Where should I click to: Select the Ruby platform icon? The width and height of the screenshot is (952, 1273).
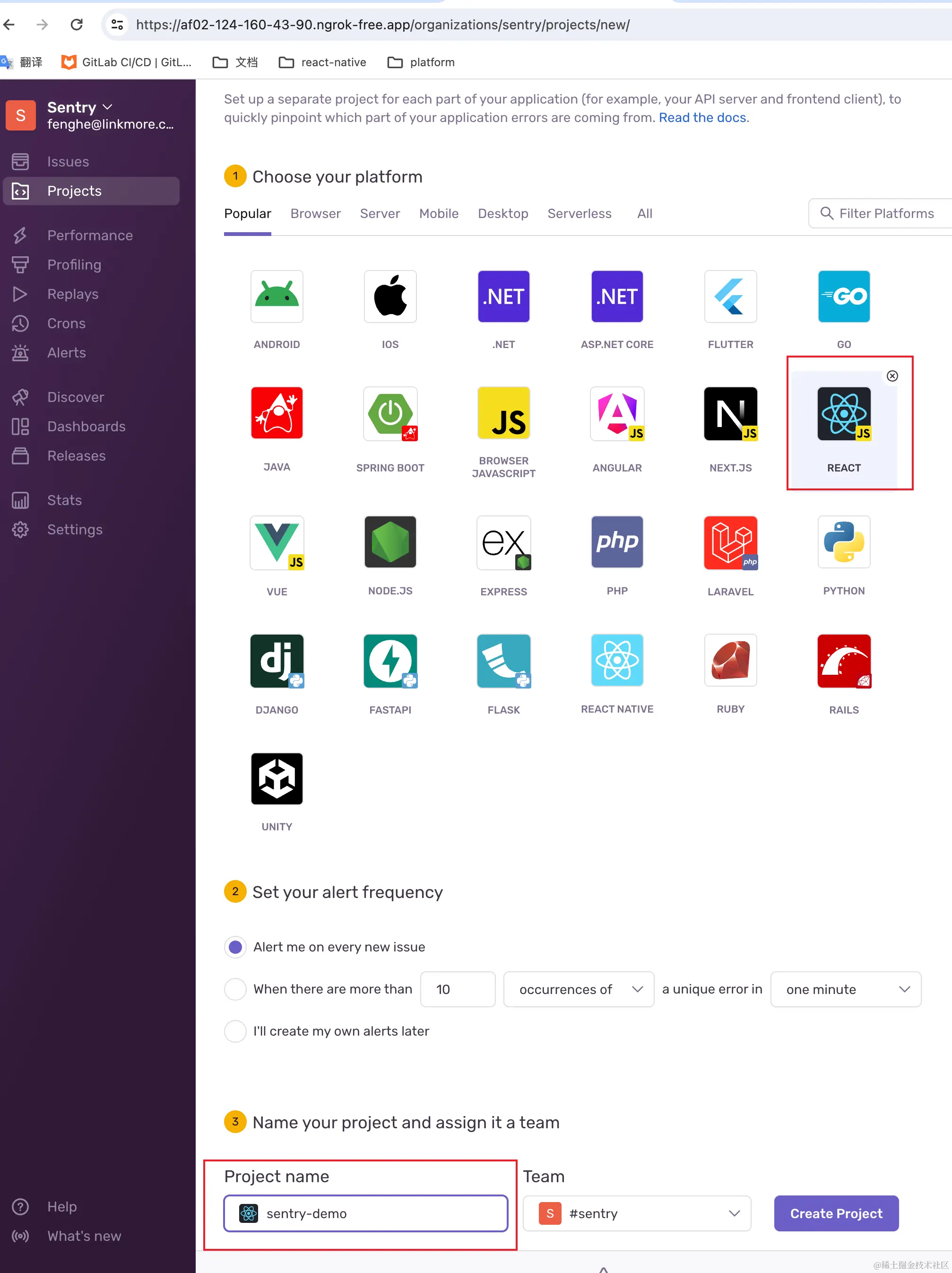coord(730,660)
